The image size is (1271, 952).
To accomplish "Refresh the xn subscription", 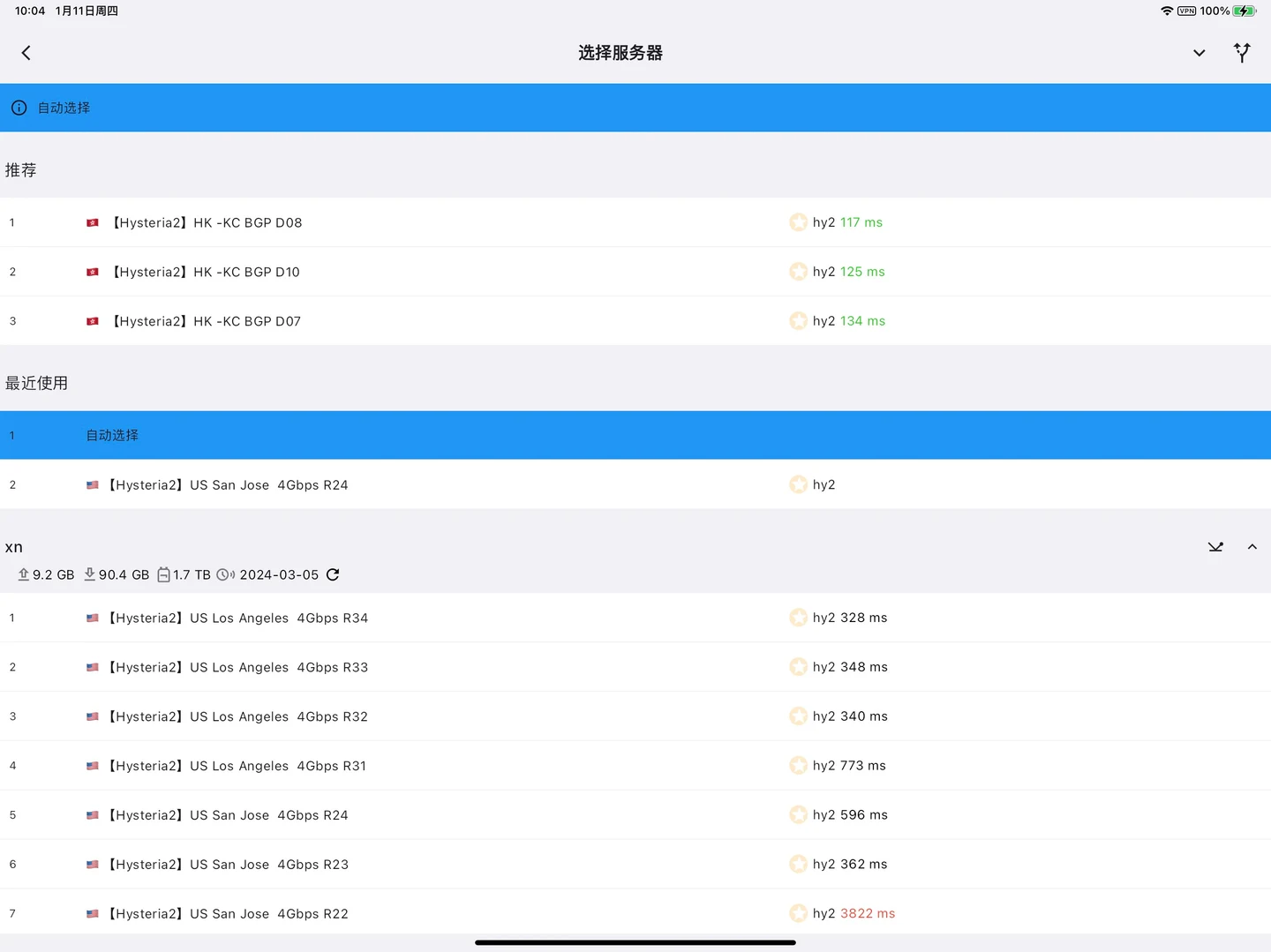I will (x=333, y=574).
